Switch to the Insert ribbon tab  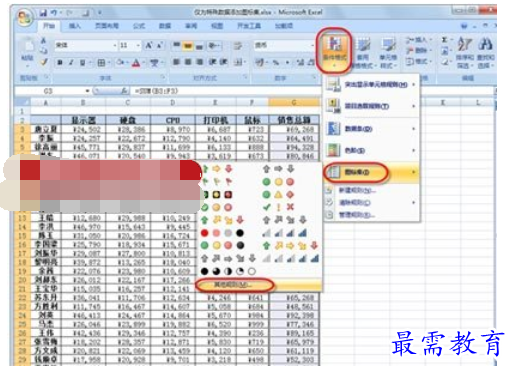pos(75,26)
